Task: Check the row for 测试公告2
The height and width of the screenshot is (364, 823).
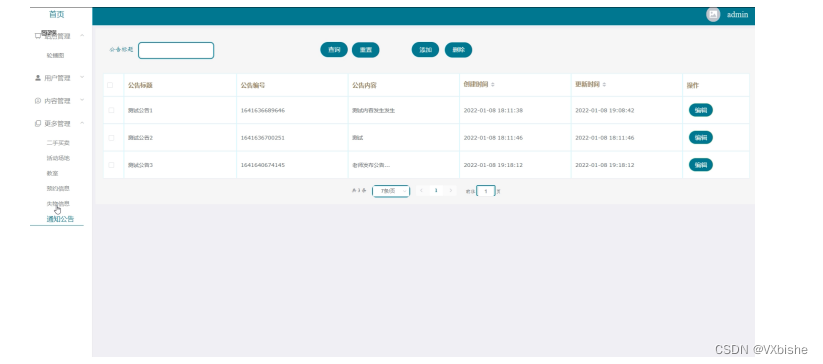Action: point(111,137)
